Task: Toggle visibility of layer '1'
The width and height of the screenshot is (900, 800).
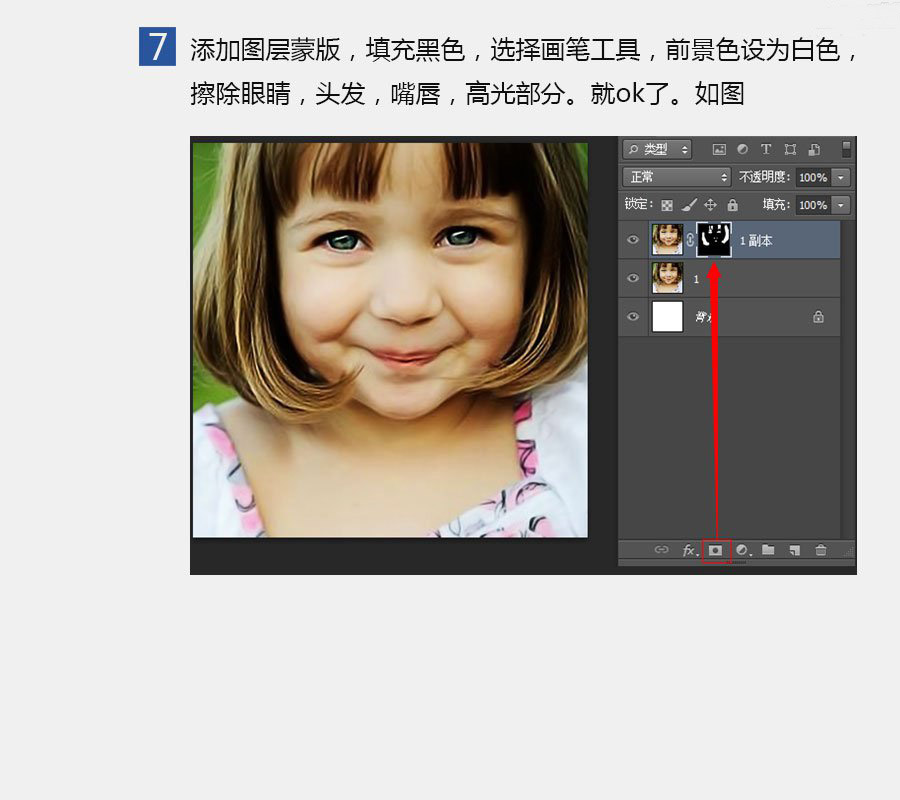Action: (x=632, y=278)
